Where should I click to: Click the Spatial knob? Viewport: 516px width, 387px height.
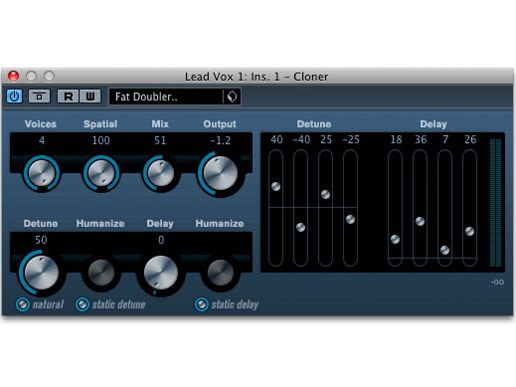[101, 173]
